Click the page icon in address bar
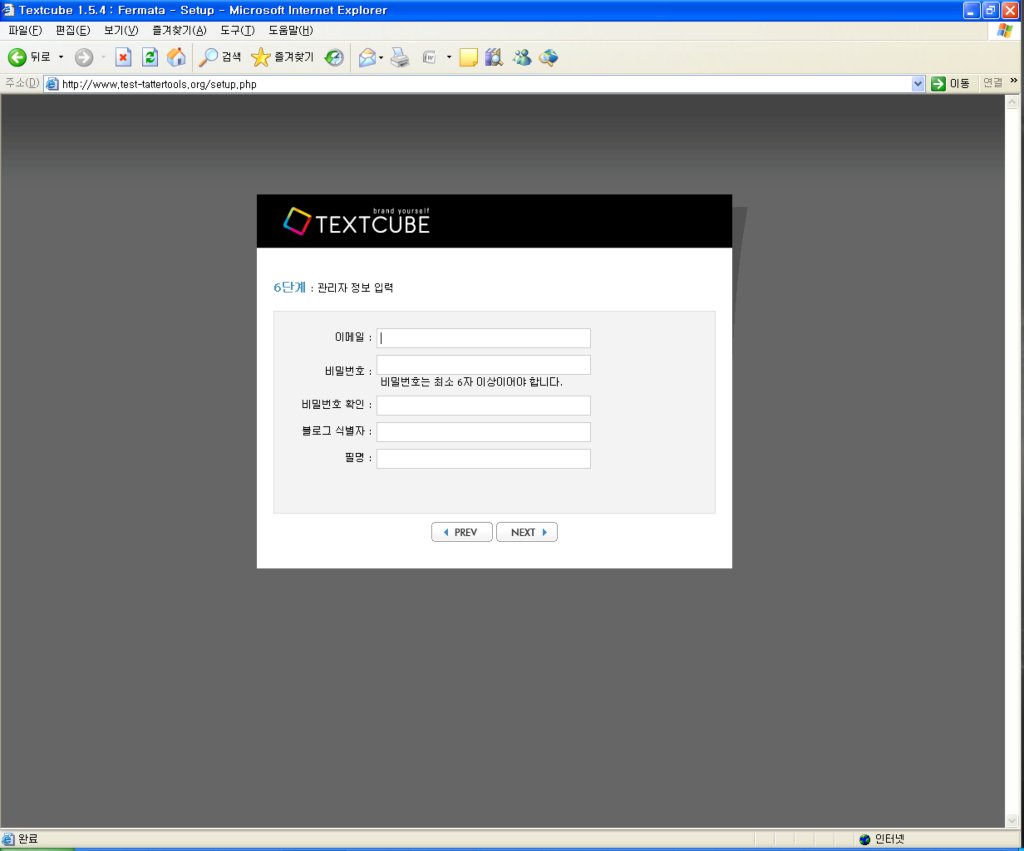The width and height of the screenshot is (1024, 851). [52, 84]
